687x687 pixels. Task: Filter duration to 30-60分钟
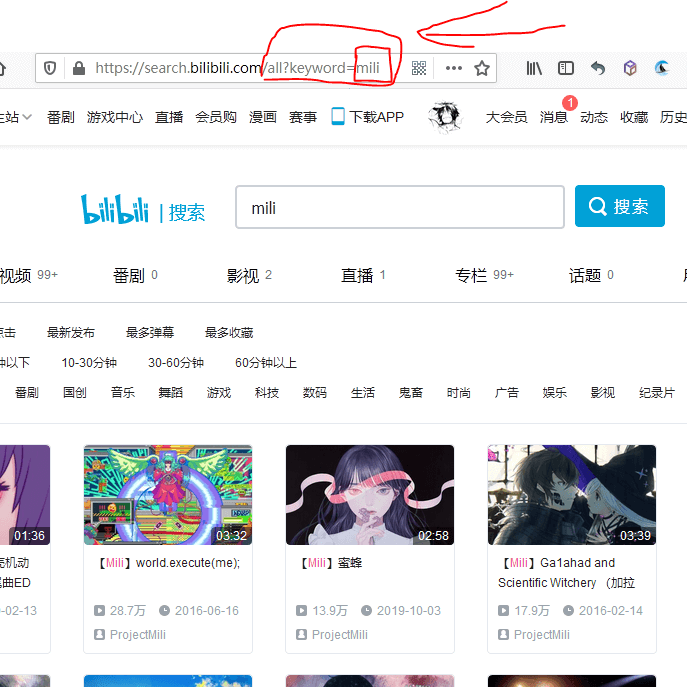[x=176, y=363]
